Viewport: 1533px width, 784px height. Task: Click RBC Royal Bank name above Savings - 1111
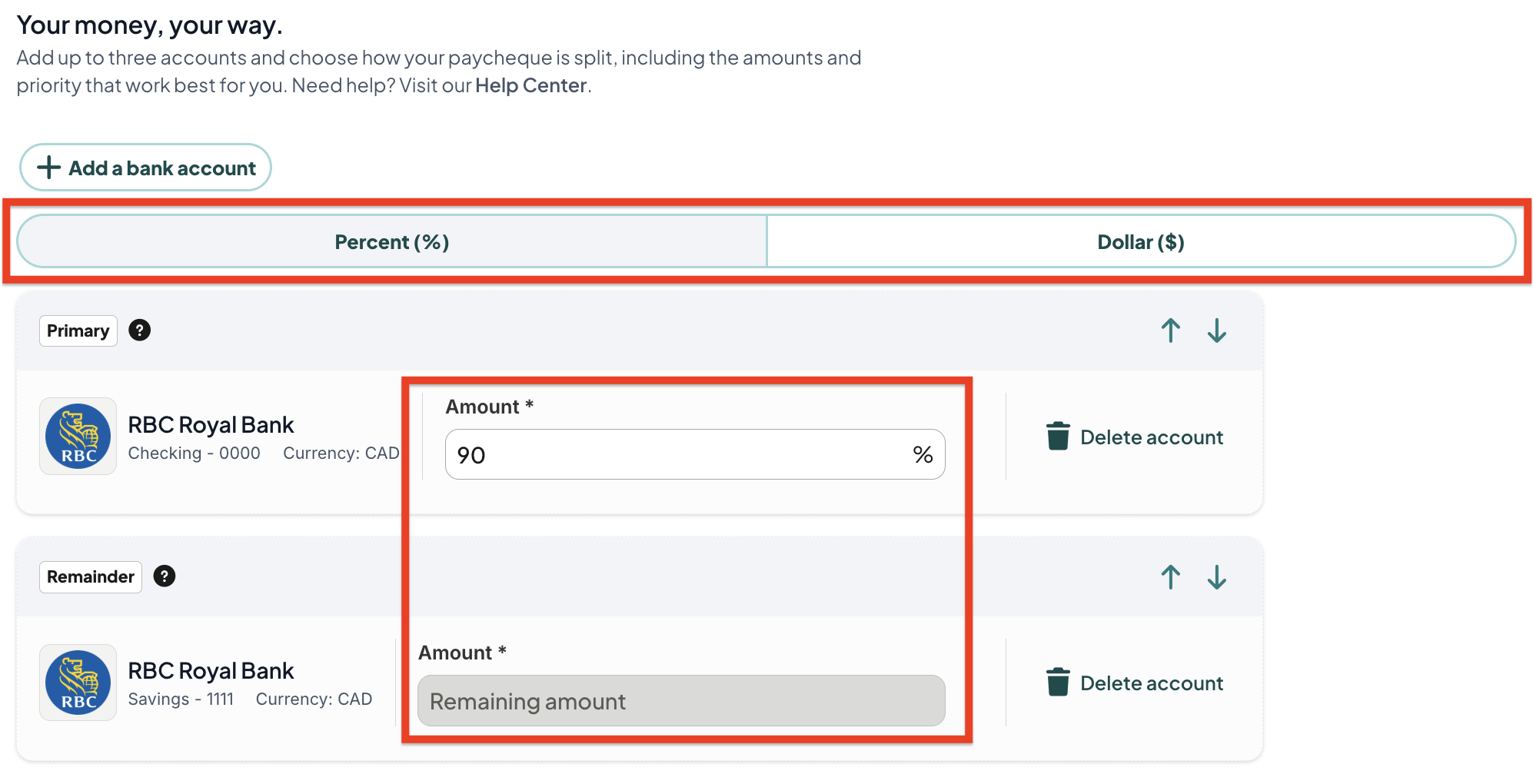click(x=211, y=670)
